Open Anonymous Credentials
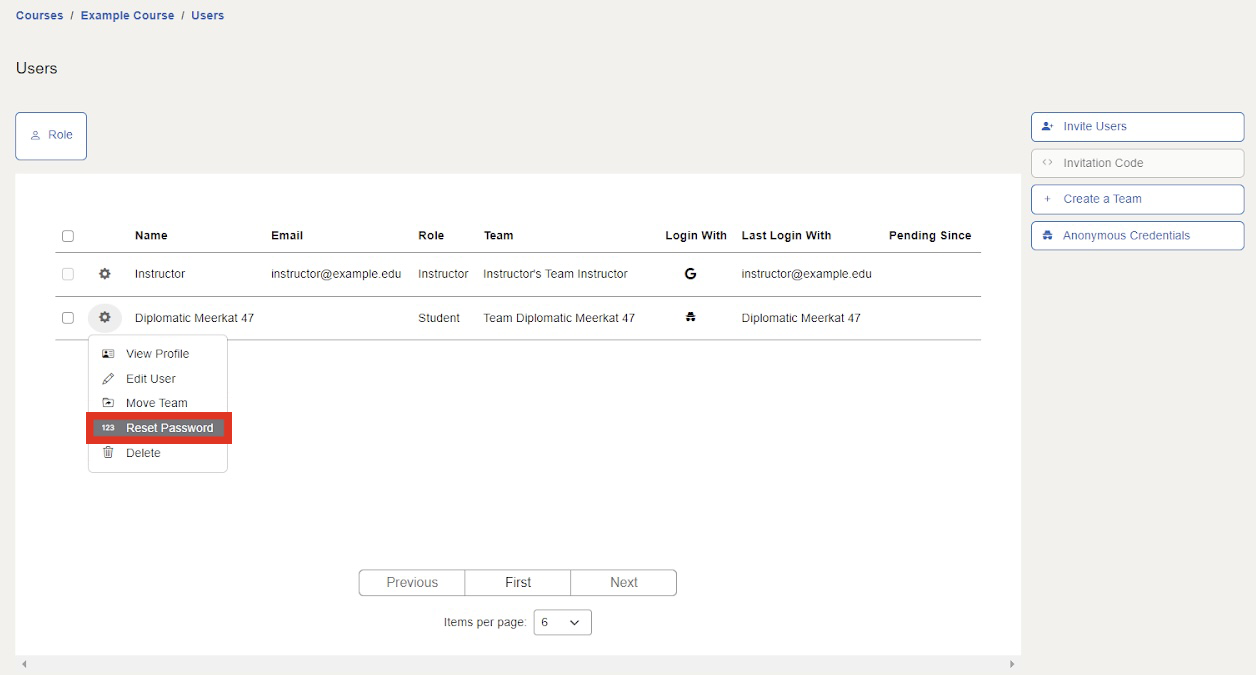1256x675 pixels. pos(1137,236)
